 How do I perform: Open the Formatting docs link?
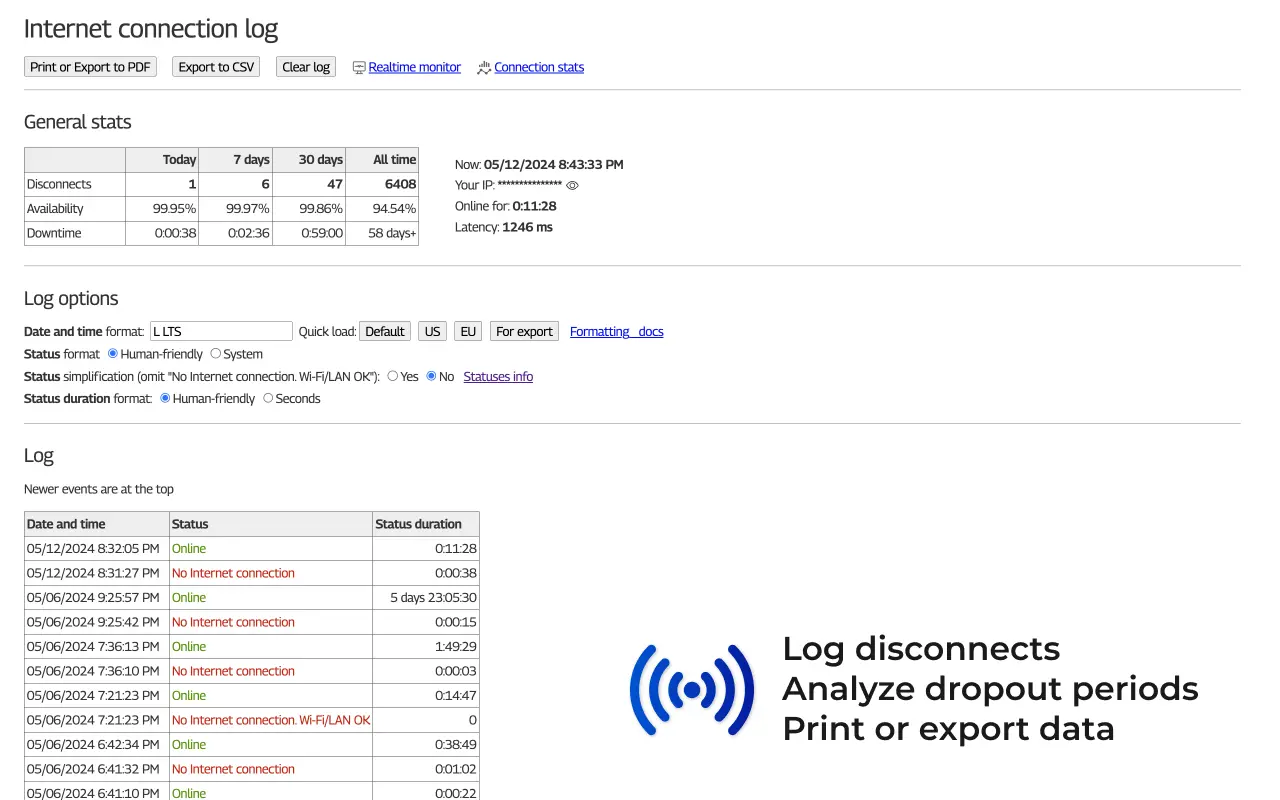616,331
